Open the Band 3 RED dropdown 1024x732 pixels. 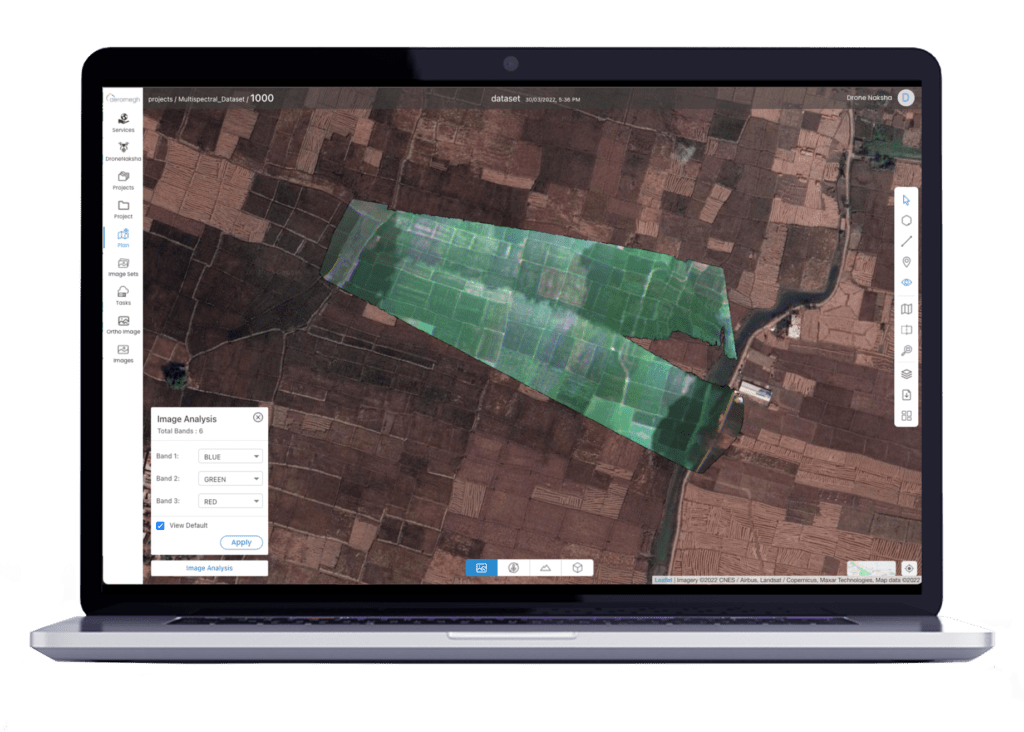point(231,500)
